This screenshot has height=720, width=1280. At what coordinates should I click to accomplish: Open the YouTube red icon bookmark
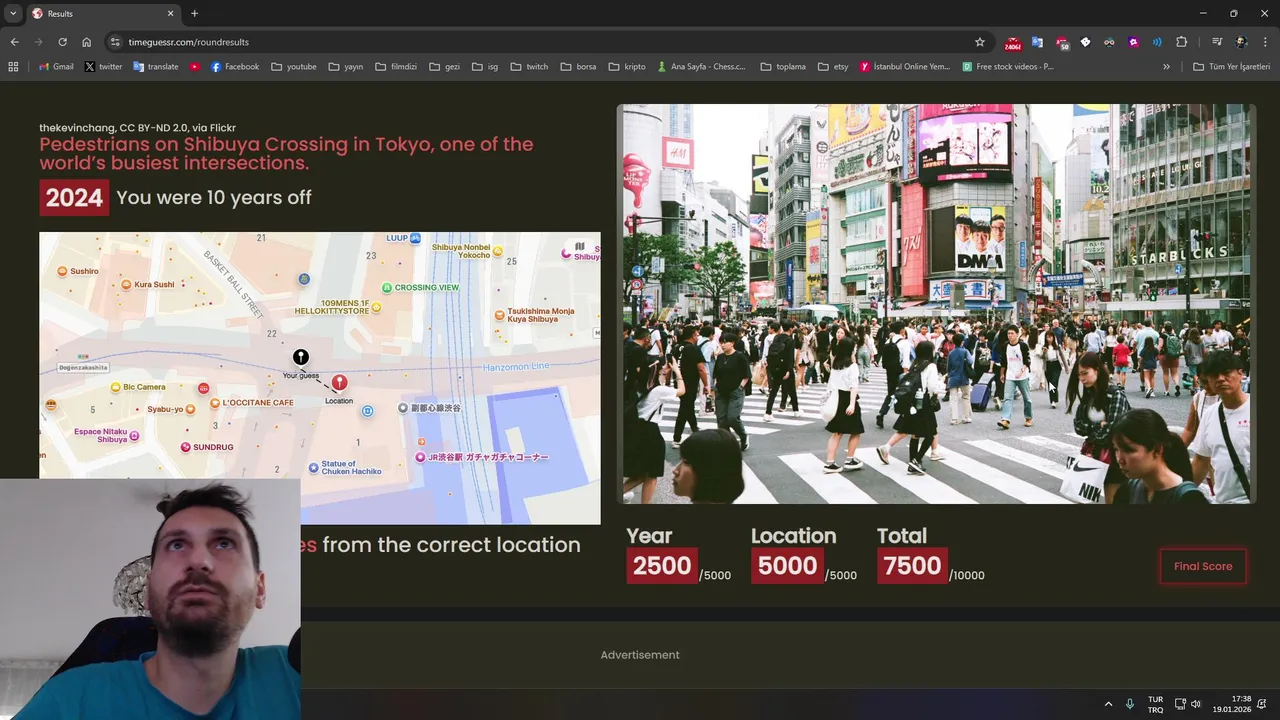pos(194,67)
